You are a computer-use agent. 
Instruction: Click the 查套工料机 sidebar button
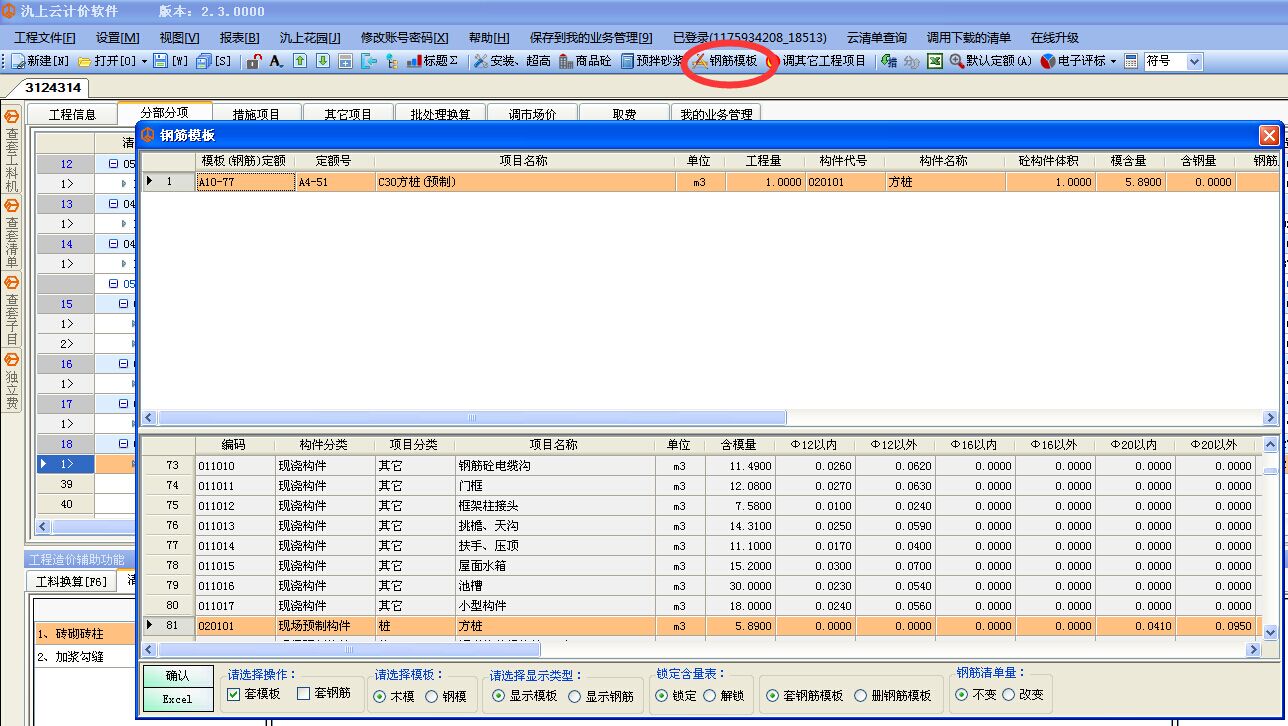[12, 151]
